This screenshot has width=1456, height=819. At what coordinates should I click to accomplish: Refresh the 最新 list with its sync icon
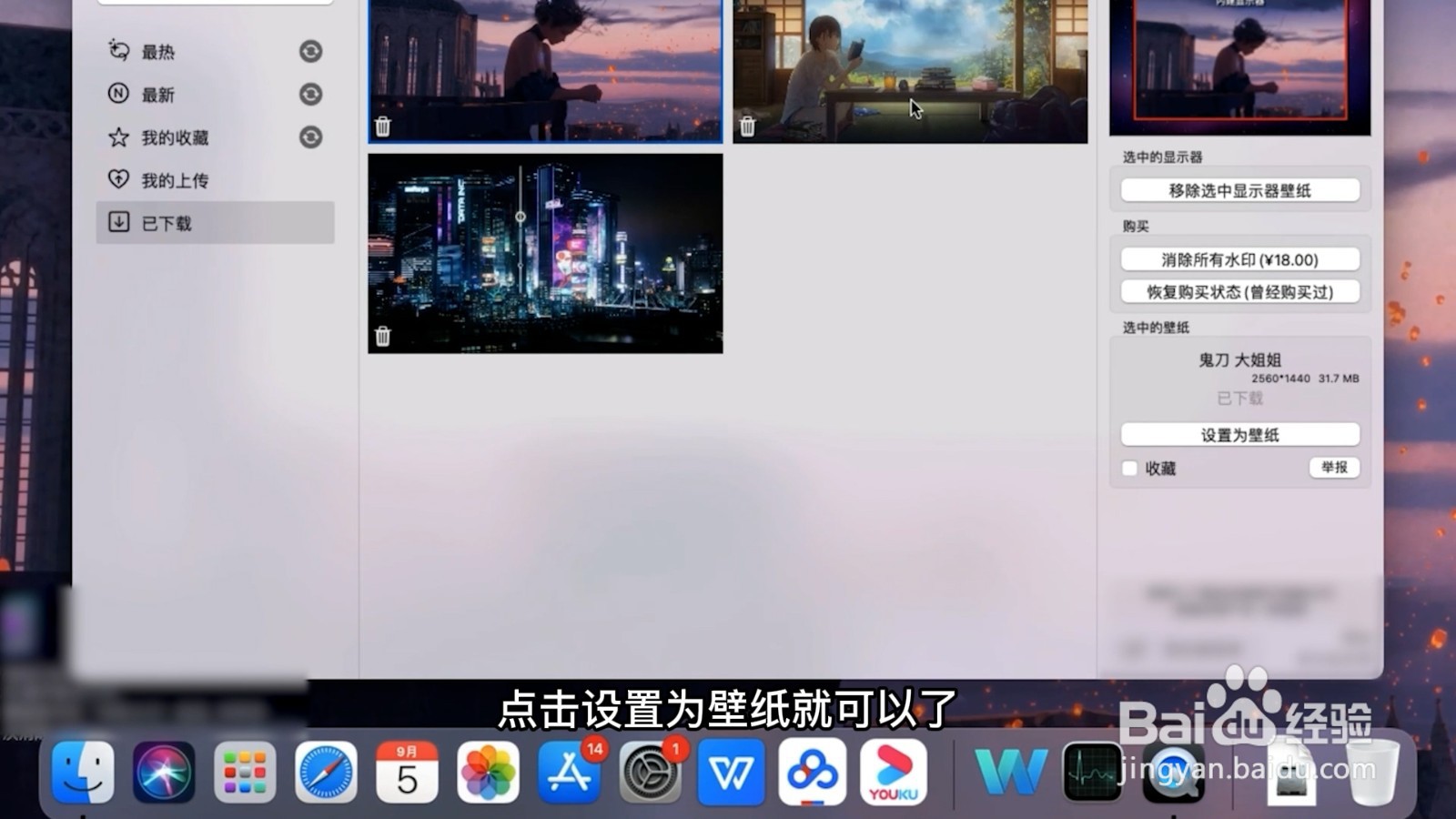coord(310,95)
